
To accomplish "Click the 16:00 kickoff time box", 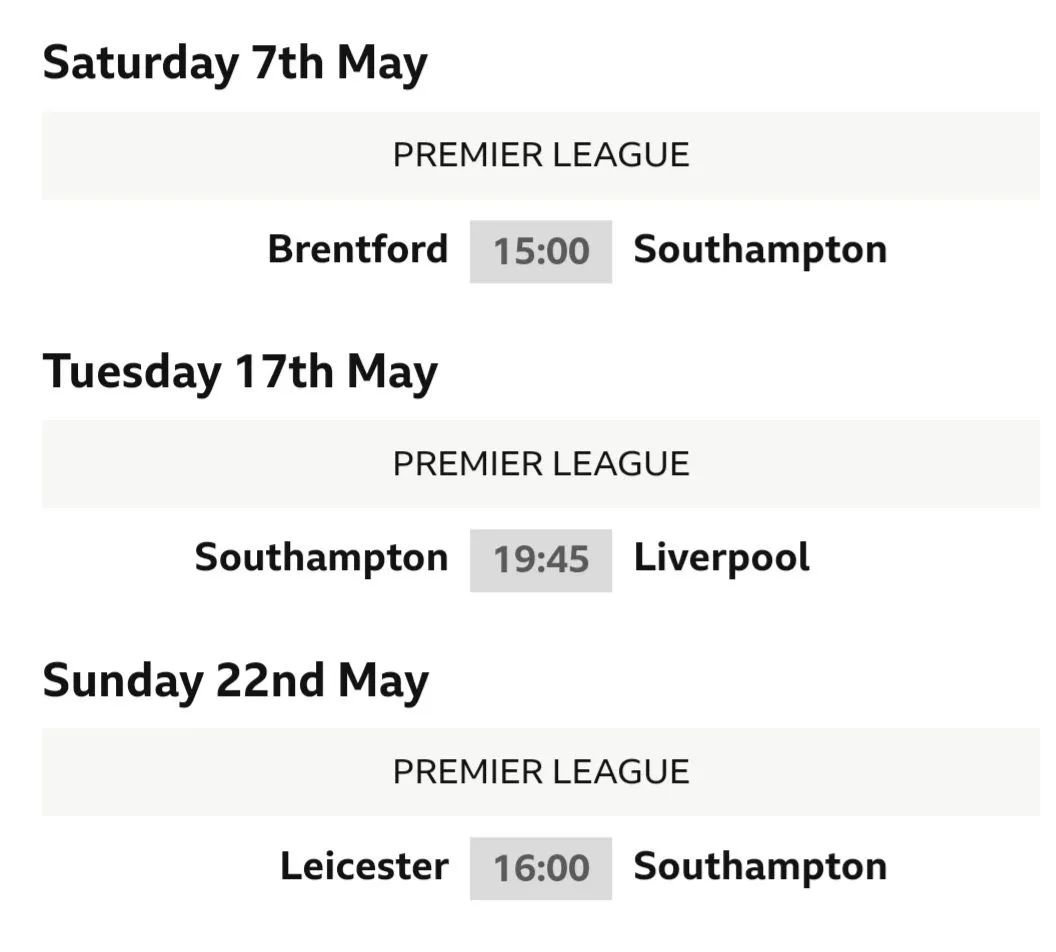I will coord(541,868).
